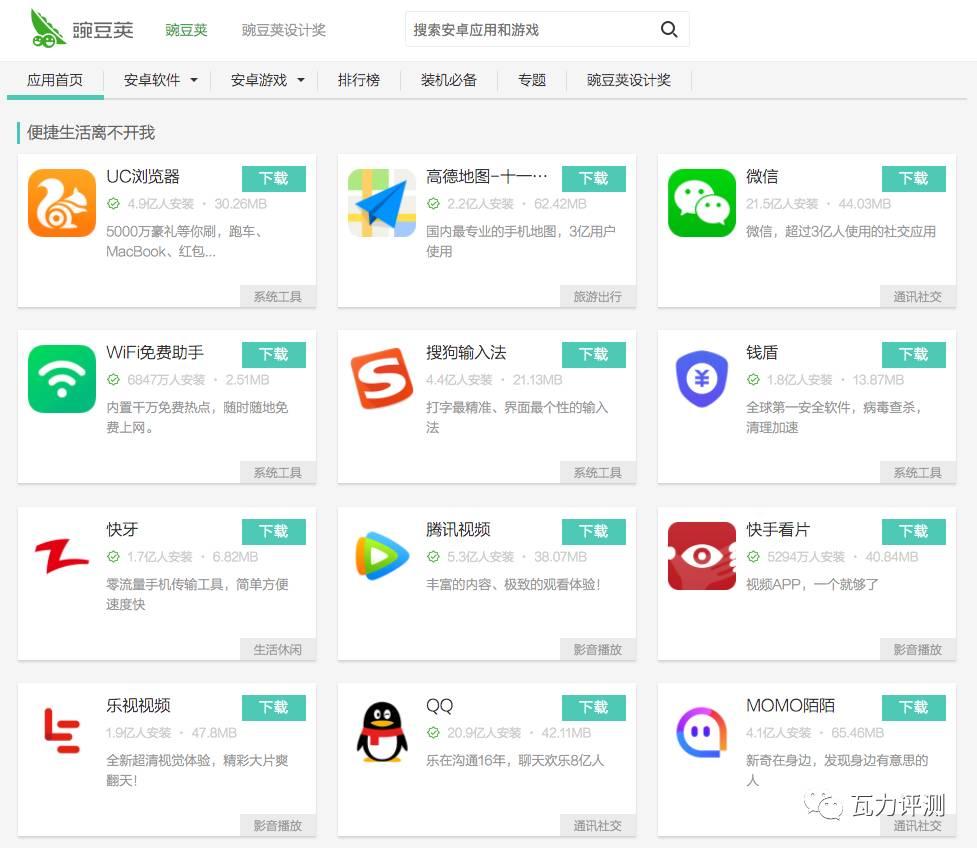Open the 高德地图 app icon
Image resolution: width=977 pixels, height=848 pixels.
[382, 203]
